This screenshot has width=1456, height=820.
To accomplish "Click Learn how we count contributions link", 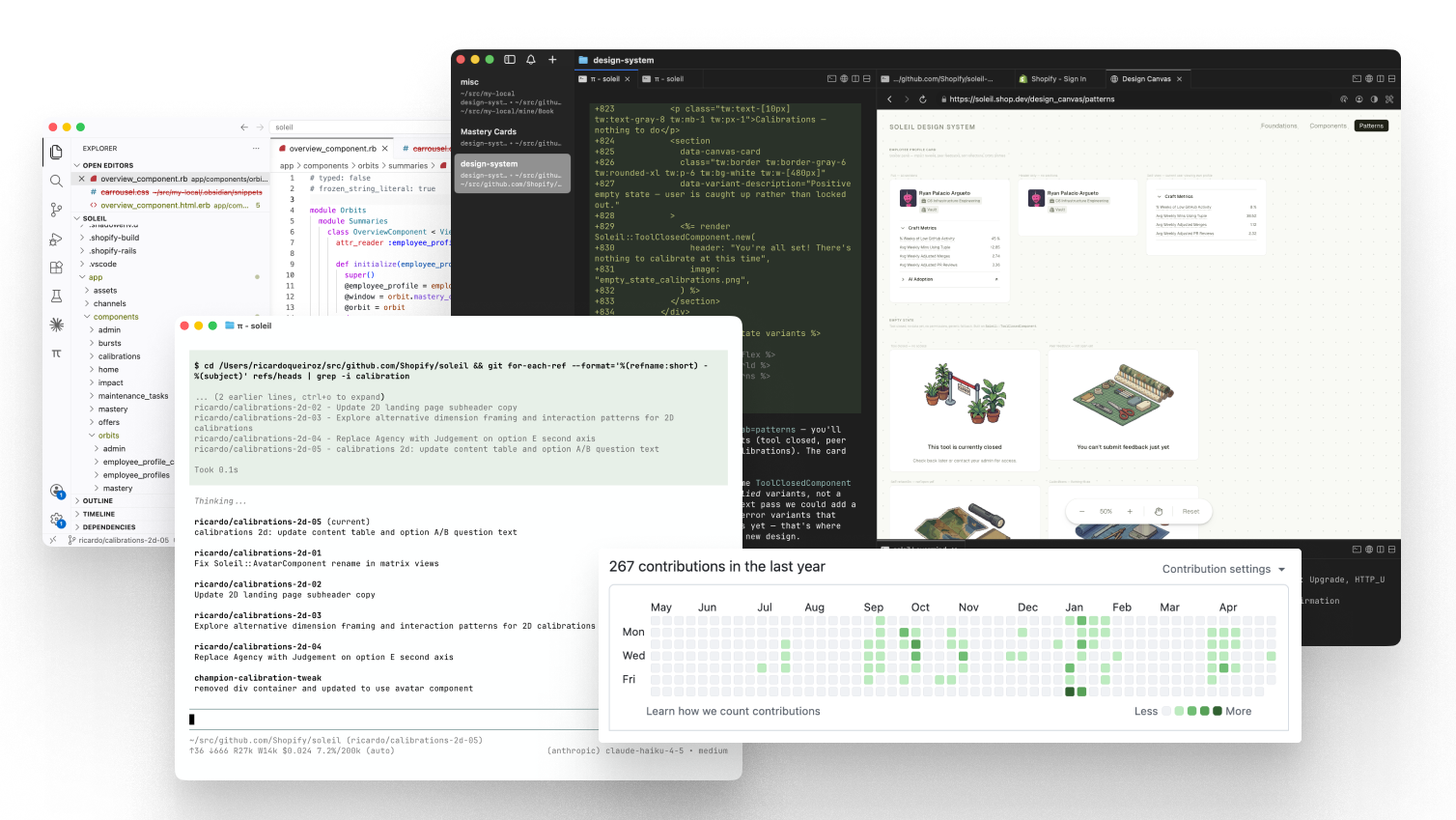I will [x=733, y=711].
